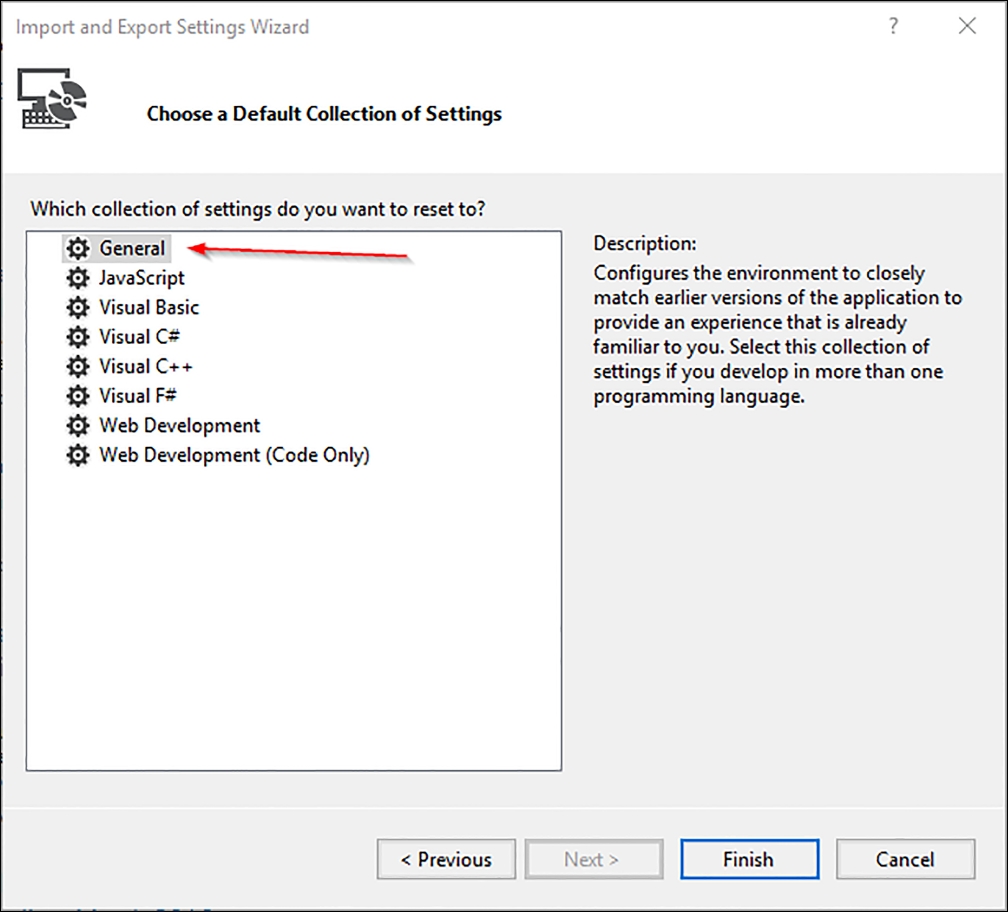Click the 'Which collection of settings' prompt text
The width and height of the screenshot is (1008, 912).
click(x=258, y=209)
